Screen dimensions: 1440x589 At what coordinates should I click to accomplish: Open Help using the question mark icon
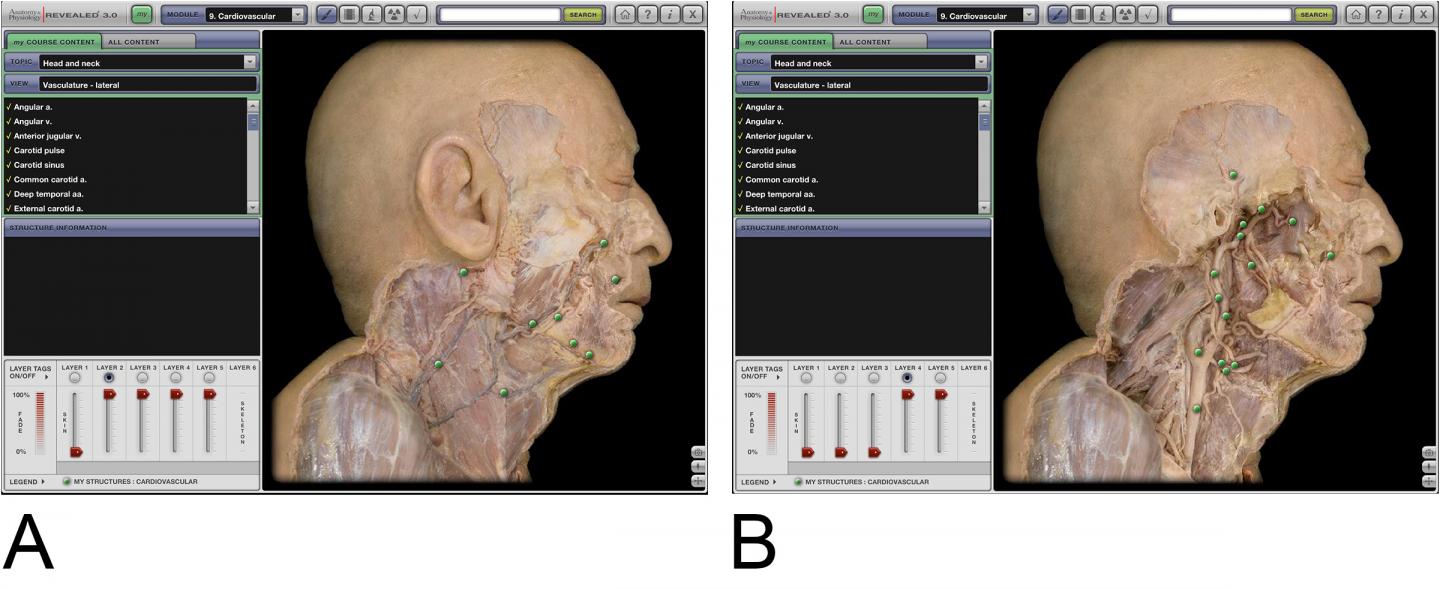(647, 15)
